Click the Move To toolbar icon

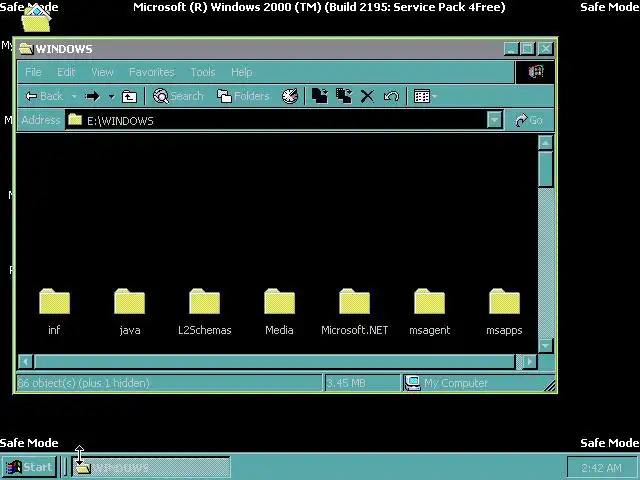click(320, 96)
